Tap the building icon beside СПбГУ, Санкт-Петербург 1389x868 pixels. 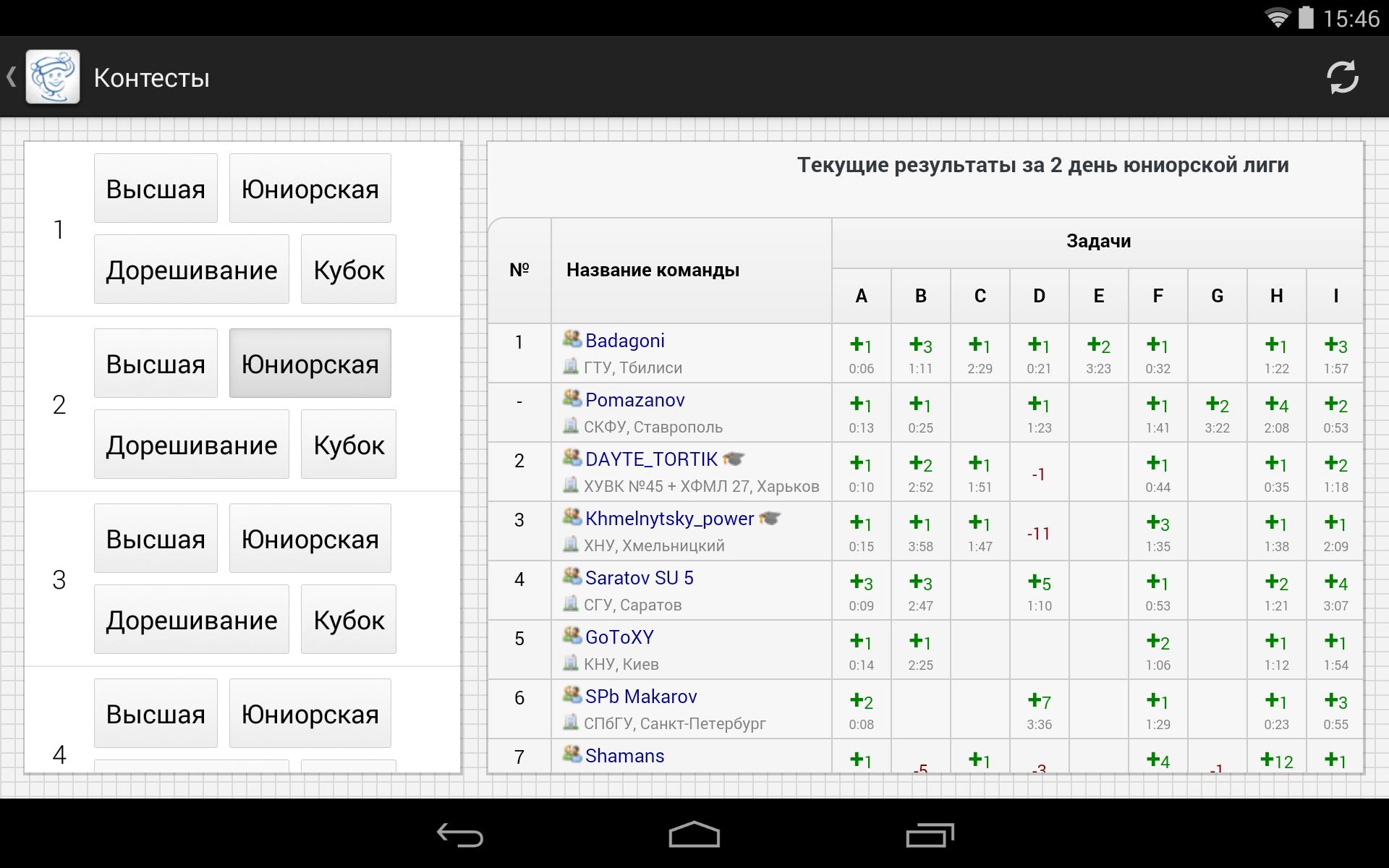click(x=571, y=723)
